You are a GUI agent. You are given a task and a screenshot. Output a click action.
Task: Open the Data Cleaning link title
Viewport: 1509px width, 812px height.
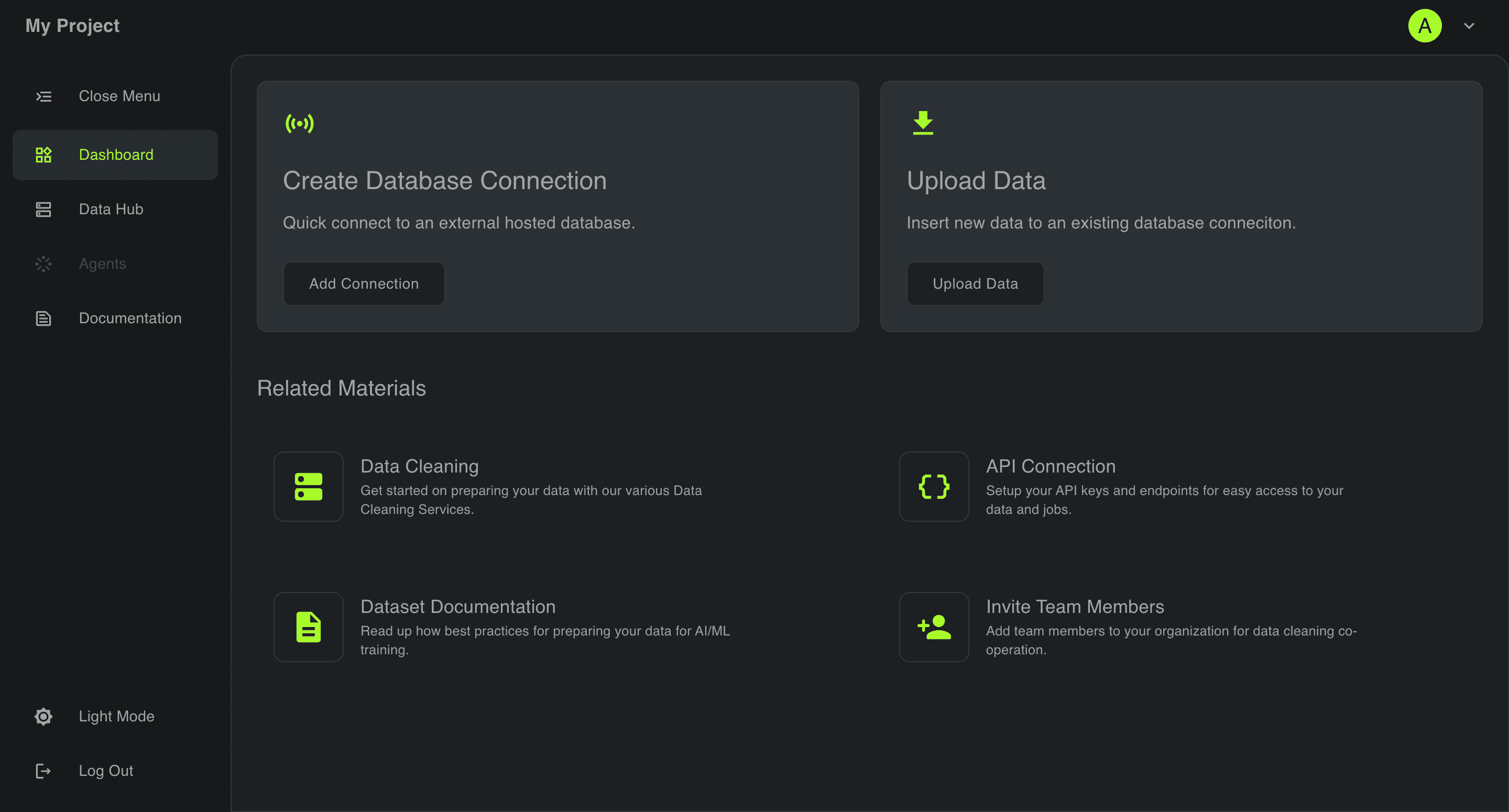pos(419,466)
